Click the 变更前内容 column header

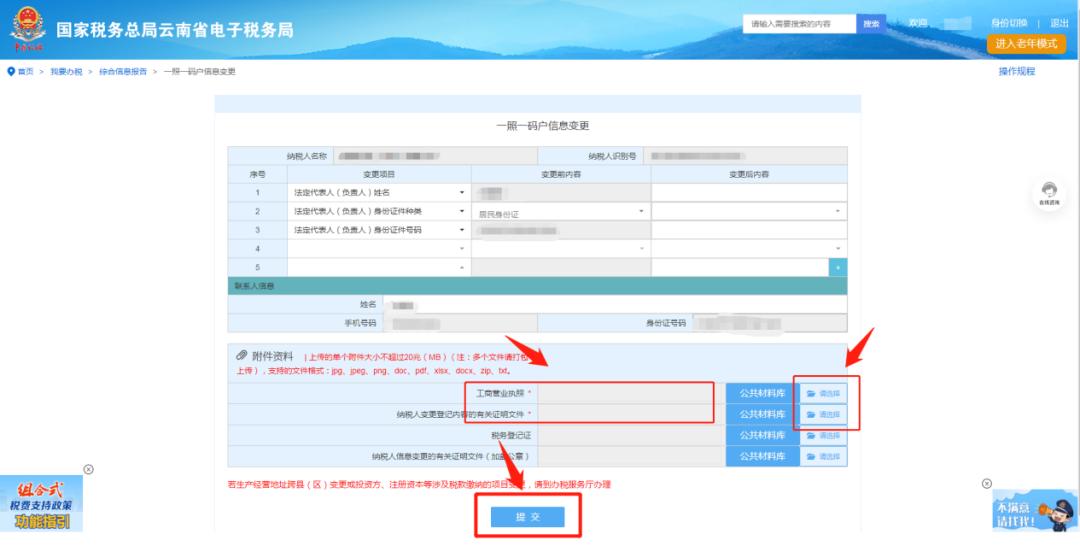tap(561, 174)
